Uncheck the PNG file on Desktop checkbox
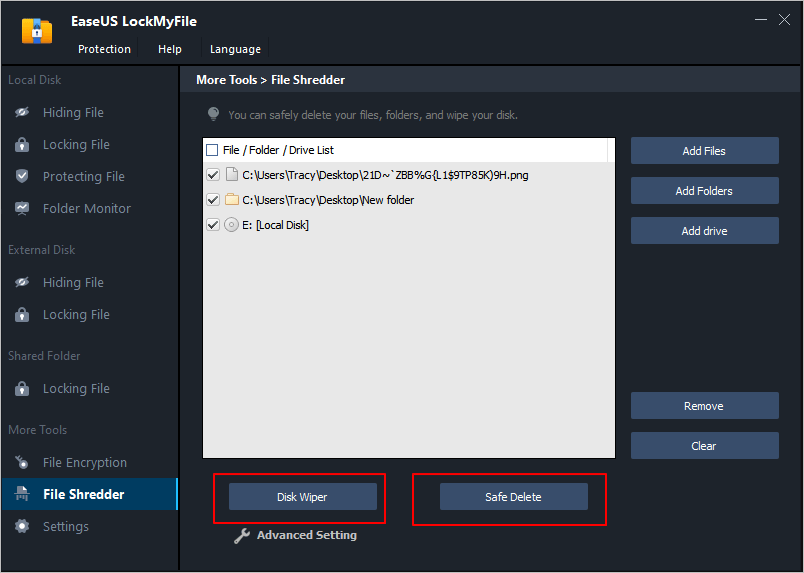 [212, 175]
